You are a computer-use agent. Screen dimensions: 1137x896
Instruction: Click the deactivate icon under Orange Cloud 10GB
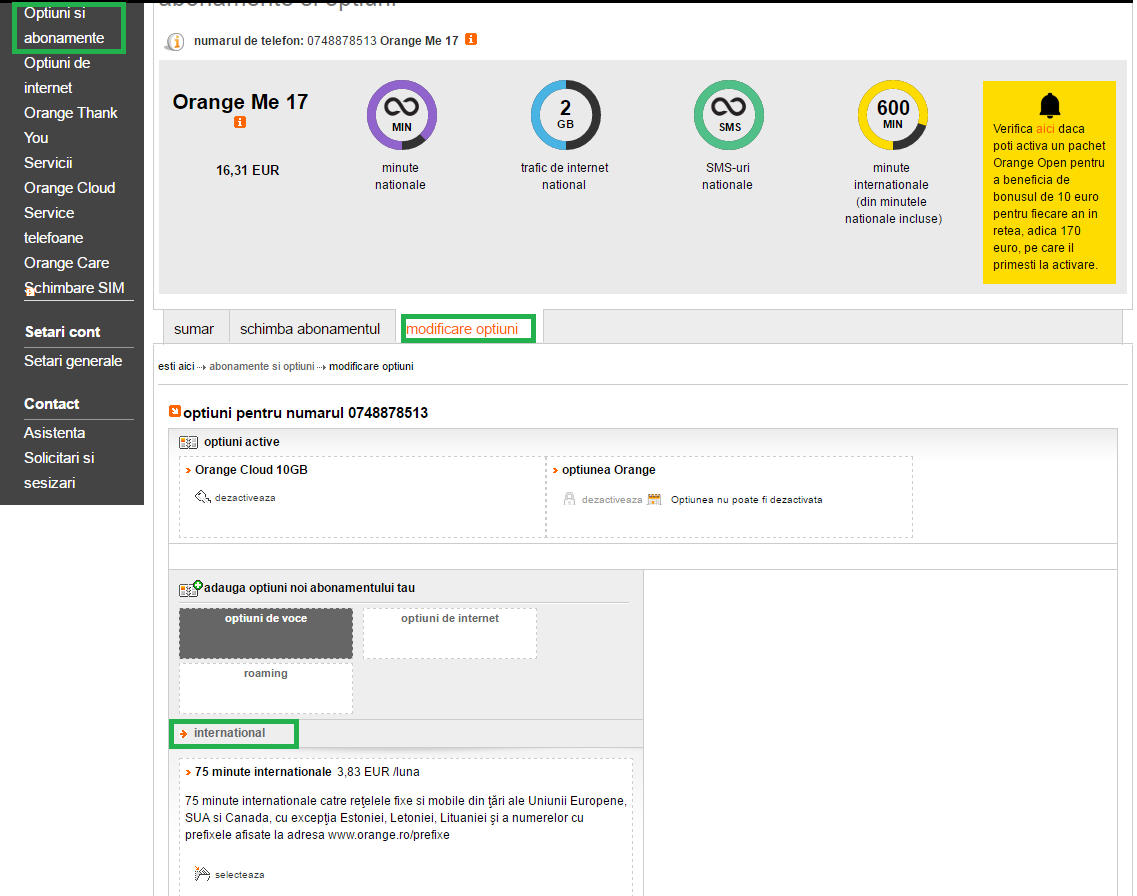(202, 497)
